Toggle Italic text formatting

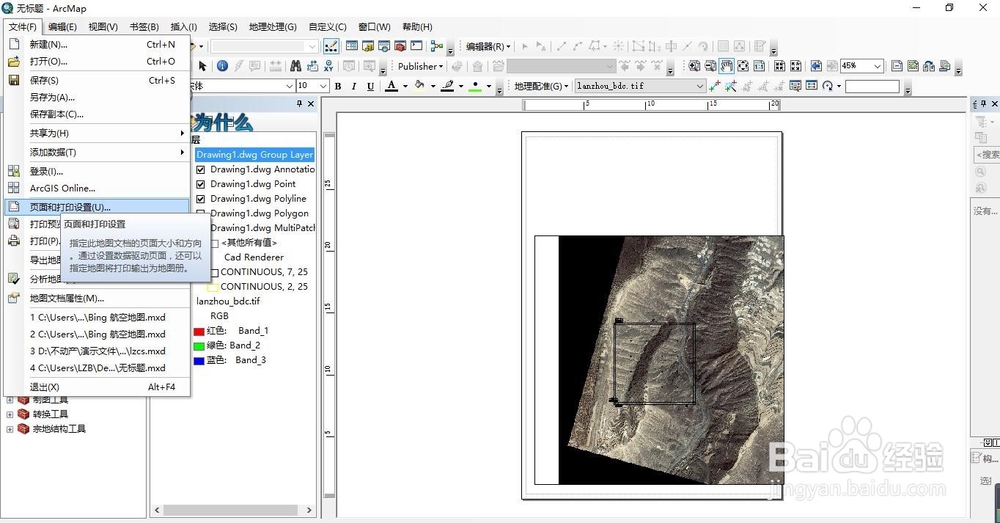pyautogui.click(x=354, y=86)
